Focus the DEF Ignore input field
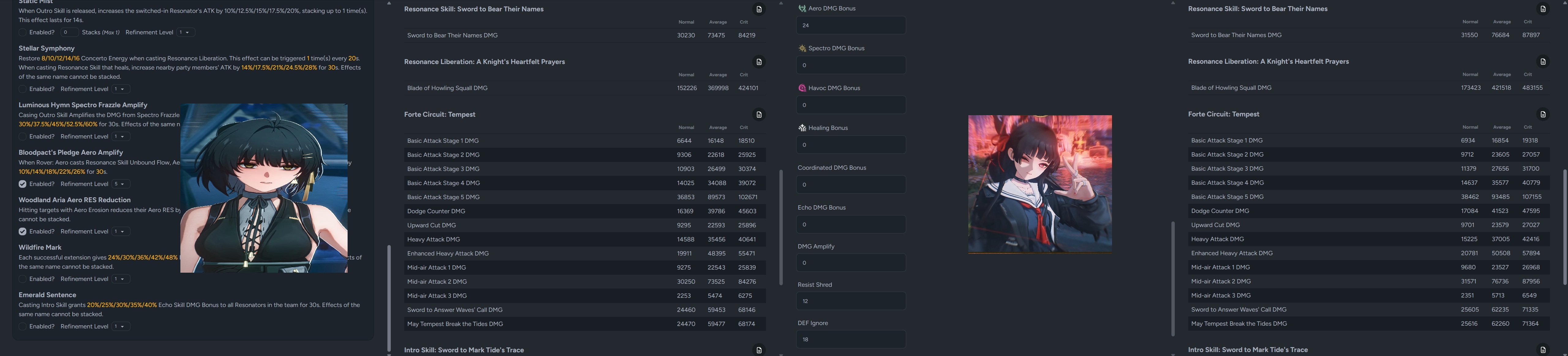Image resolution: width=1568 pixels, height=356 pixels. pyautogui.click(x=850, y=339)
